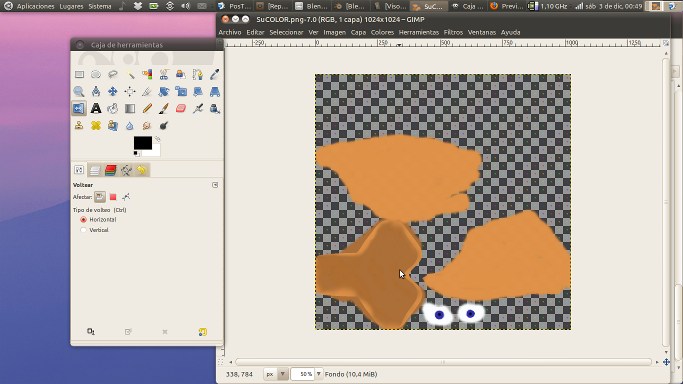Reset tool options to default values

[x=203, y=332]
